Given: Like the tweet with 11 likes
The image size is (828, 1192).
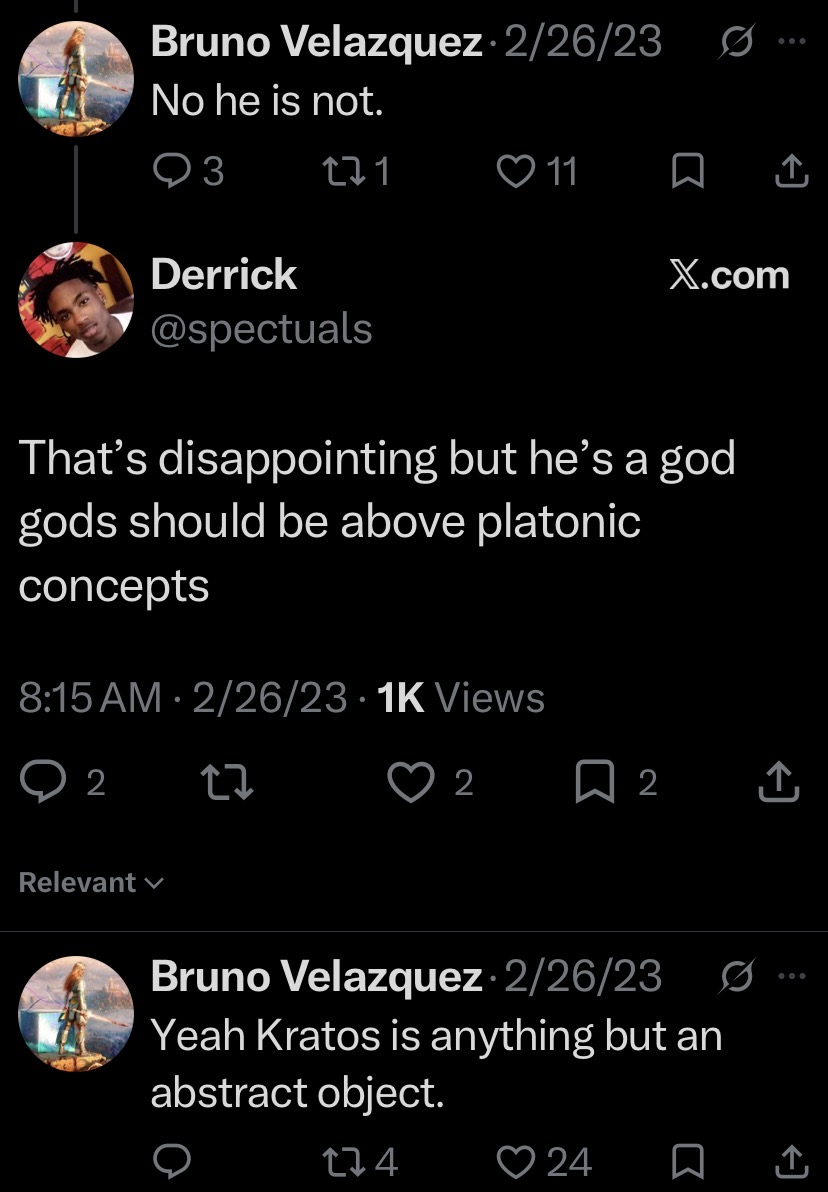Looking at the screenshot, I should point(516,170).
